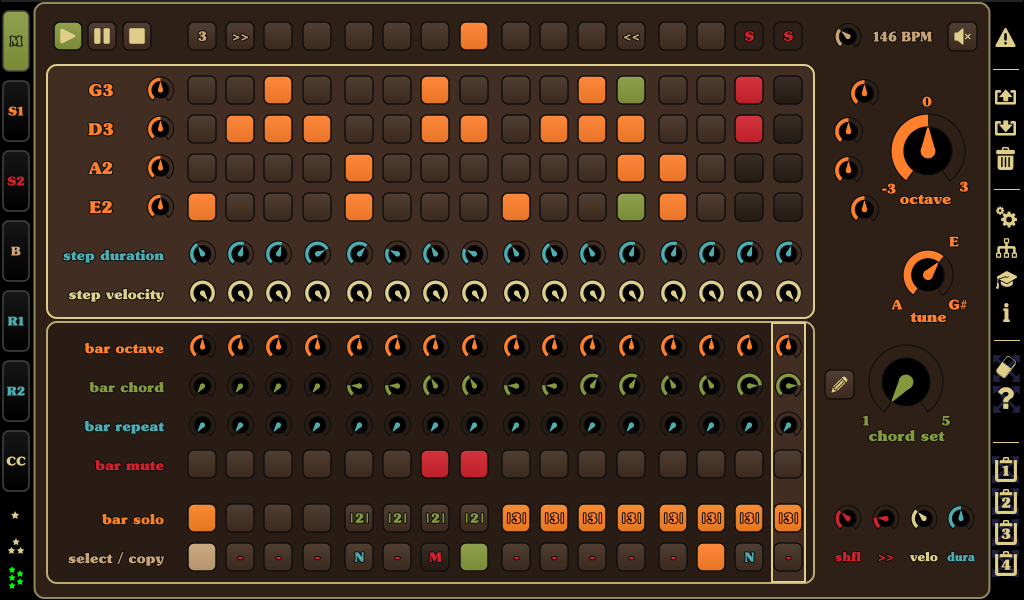Select clipboard slot 1 icon
Image resolution: width=1024 pixels, height=600 pixels.
pyautogui.click(x=1006, y=469)
